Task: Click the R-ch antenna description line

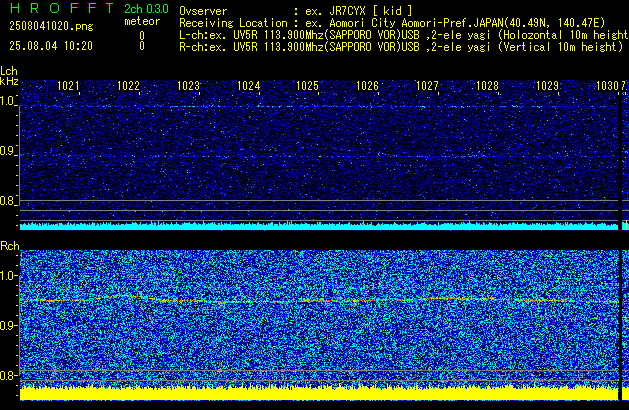Action: coord(401,47)
